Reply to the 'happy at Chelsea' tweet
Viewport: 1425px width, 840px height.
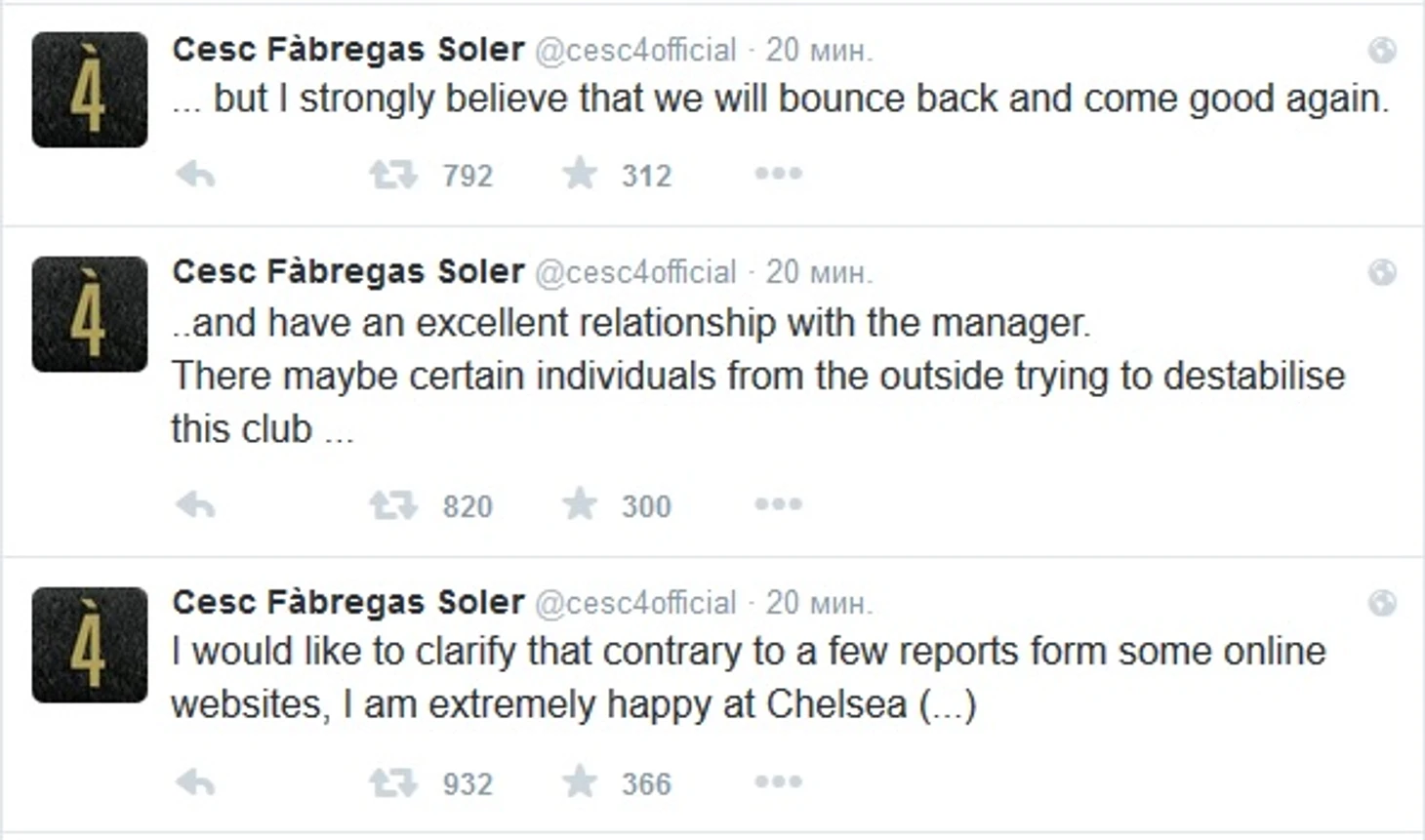195,782
